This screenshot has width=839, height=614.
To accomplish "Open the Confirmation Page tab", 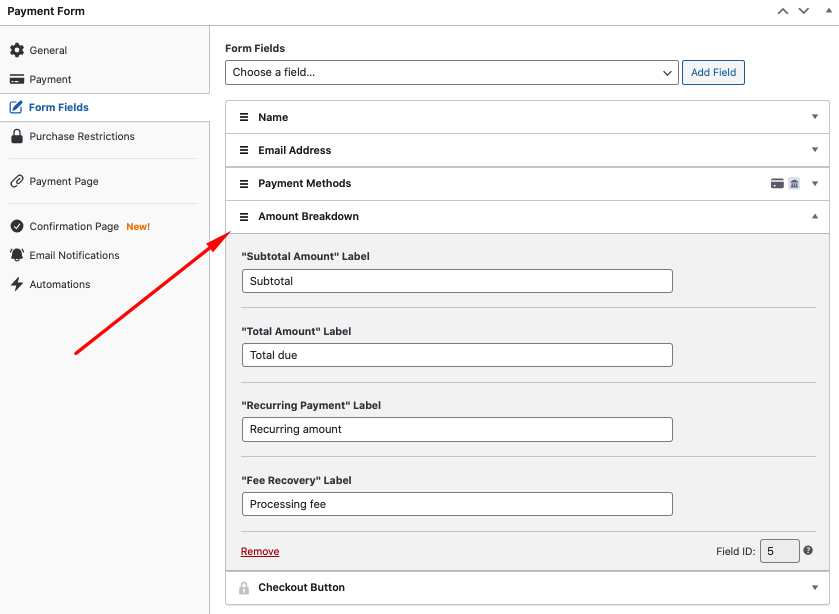I will click(x=74, y=226).
